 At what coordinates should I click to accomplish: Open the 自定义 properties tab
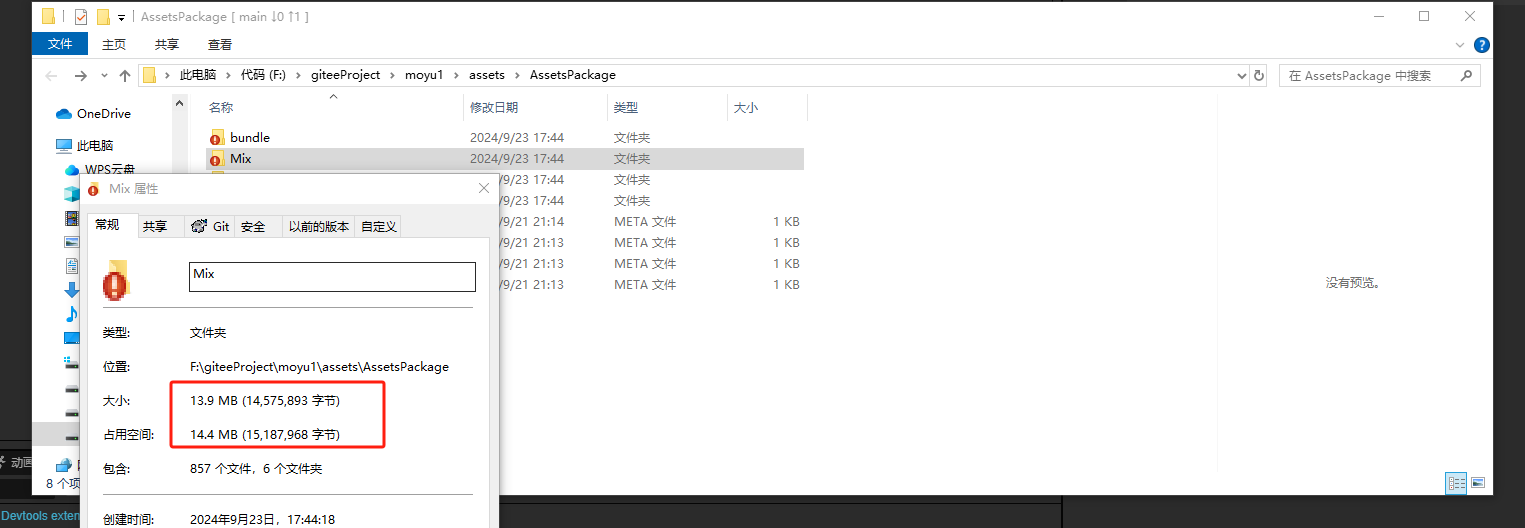click(x=379, y=227)
